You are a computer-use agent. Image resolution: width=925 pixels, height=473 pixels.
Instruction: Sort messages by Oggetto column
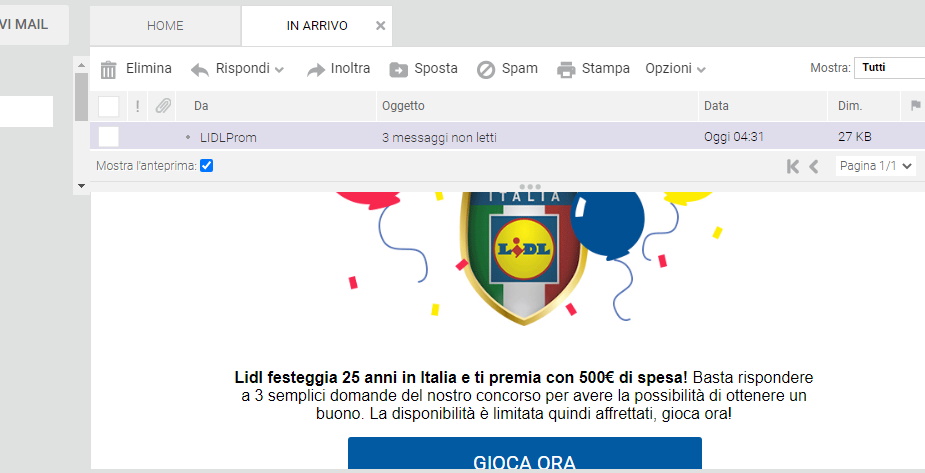[x=403, y=106]
